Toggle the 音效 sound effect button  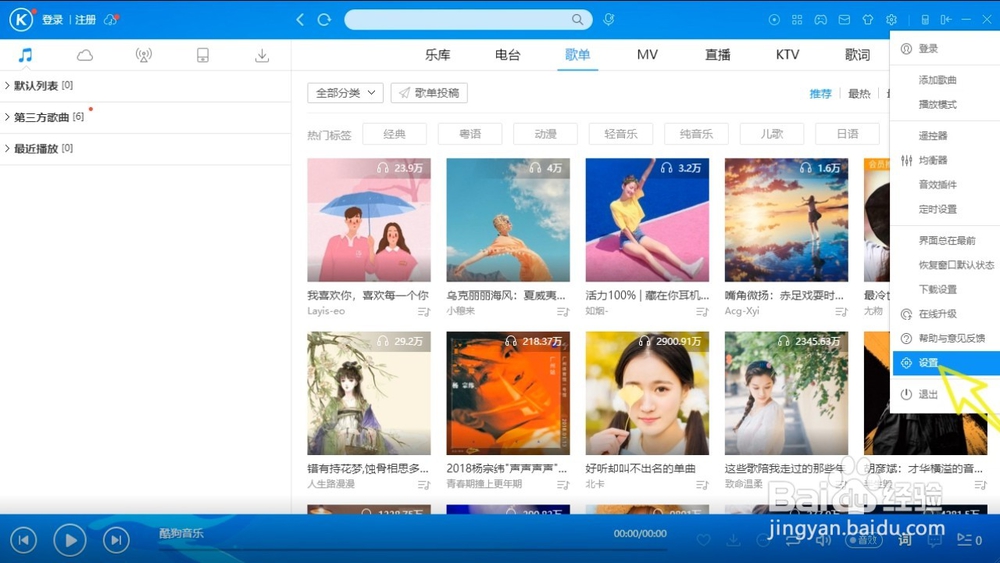(864, 540)
